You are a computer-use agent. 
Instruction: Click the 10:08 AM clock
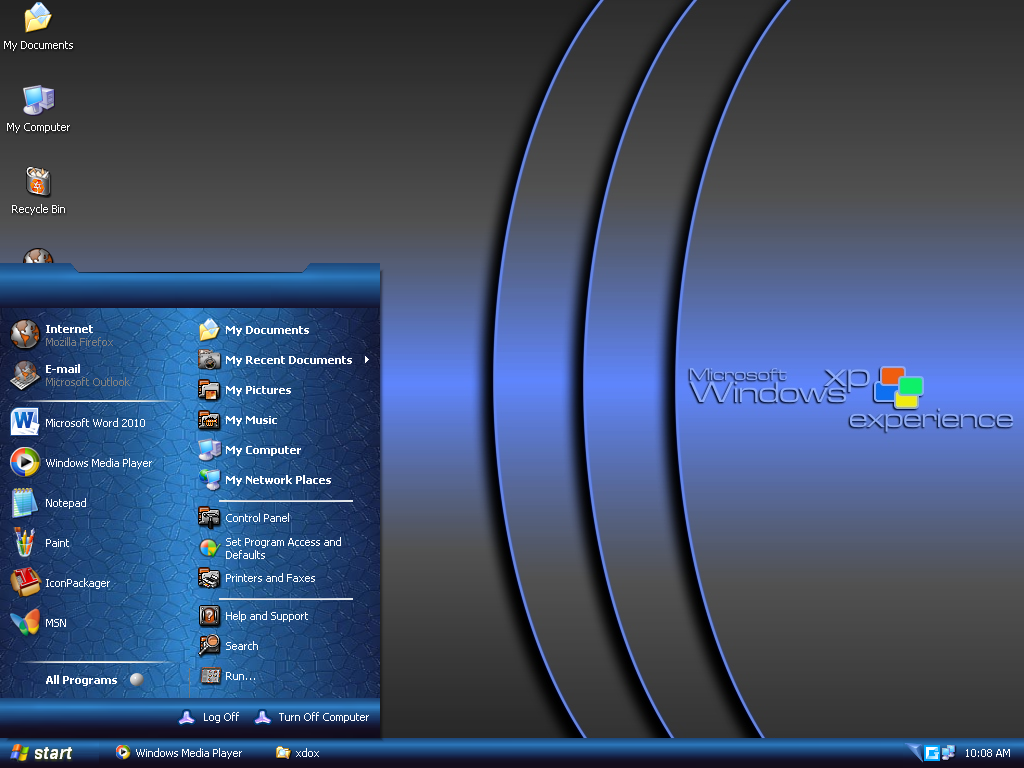coord(987,753)
